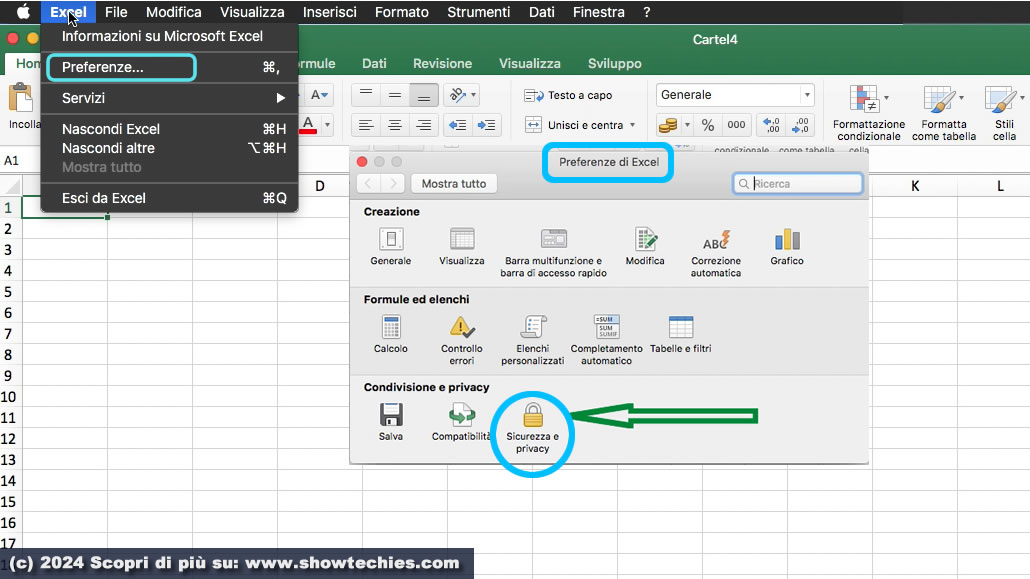
Task: Expand Servizi submenu
Action: click(169, 98)
